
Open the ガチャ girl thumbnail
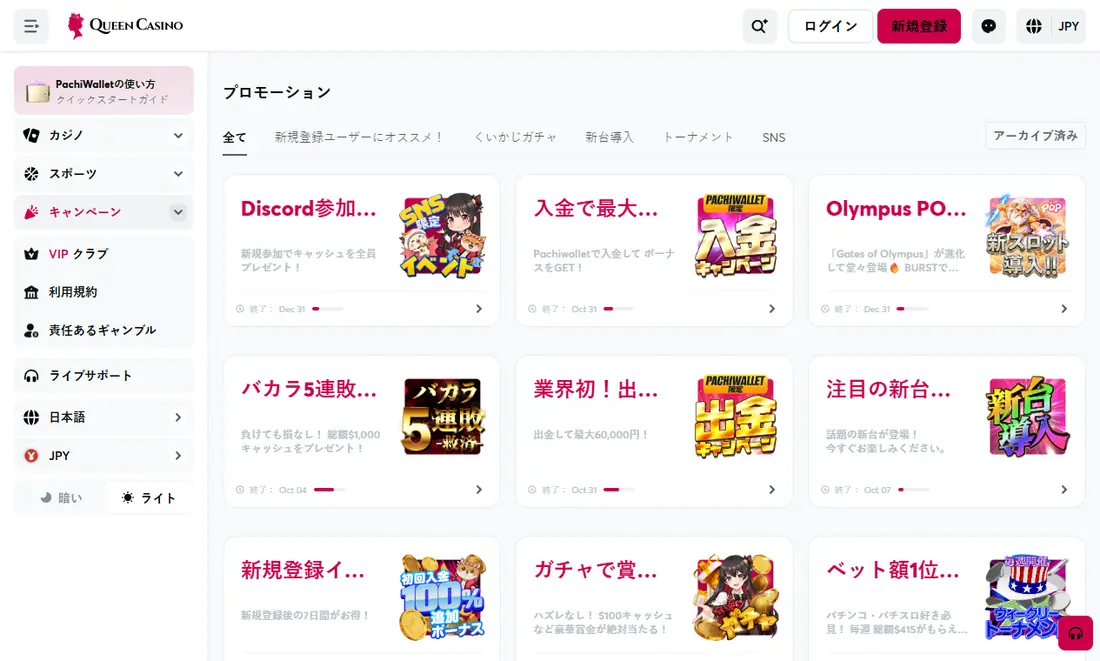tap(736, 597)
